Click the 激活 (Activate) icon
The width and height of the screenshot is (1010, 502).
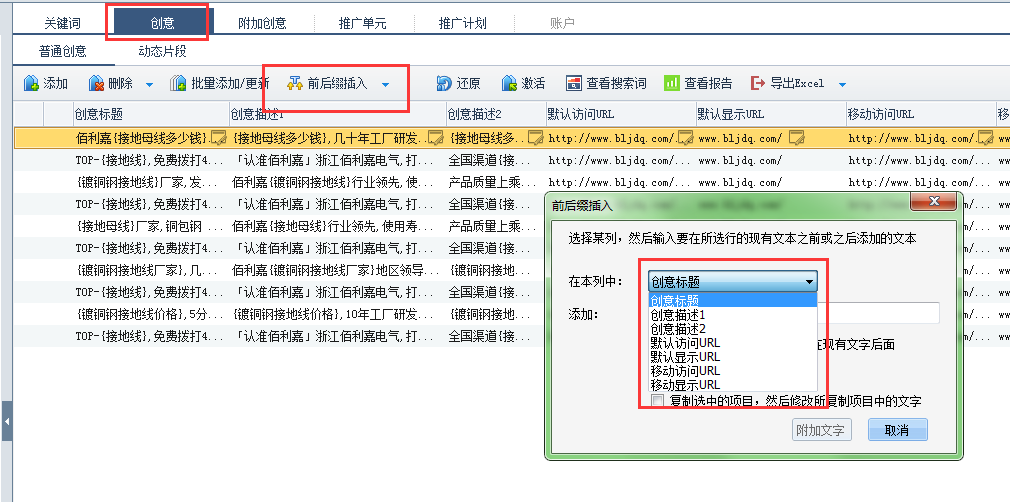click(x=509, y=84)
